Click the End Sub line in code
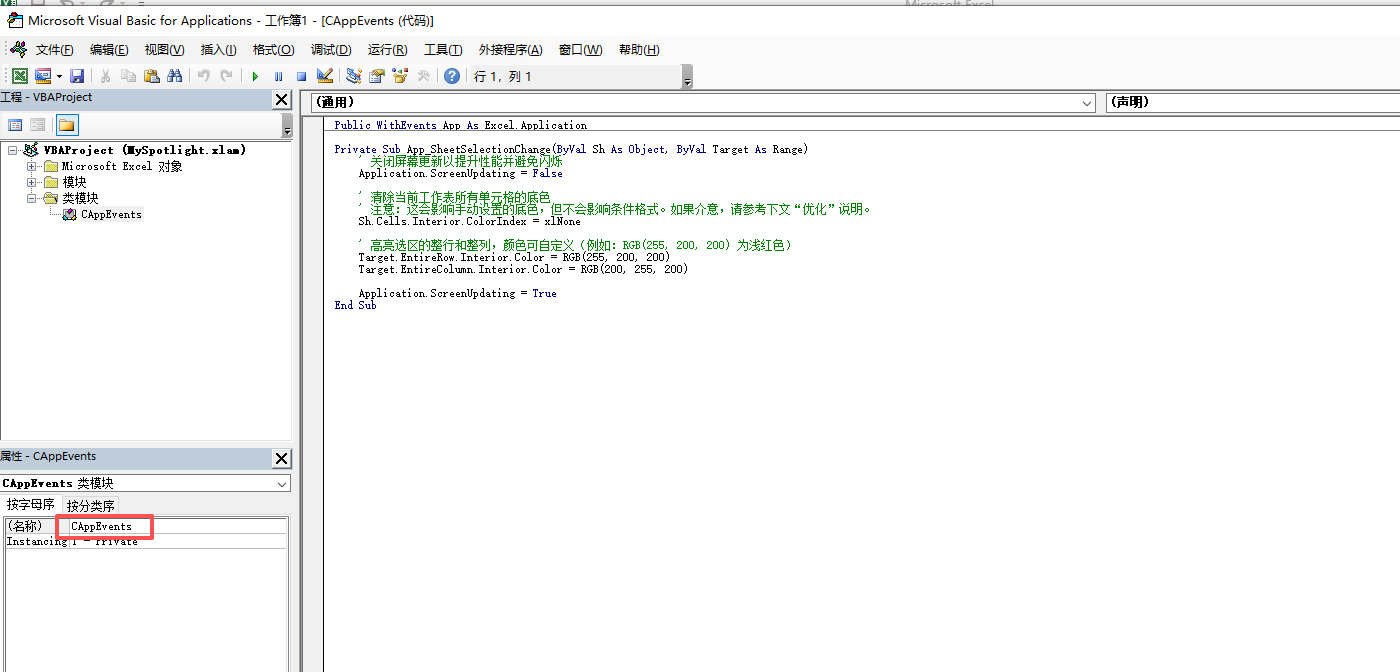Screen dimensions: 1400x672 point(355,305)
